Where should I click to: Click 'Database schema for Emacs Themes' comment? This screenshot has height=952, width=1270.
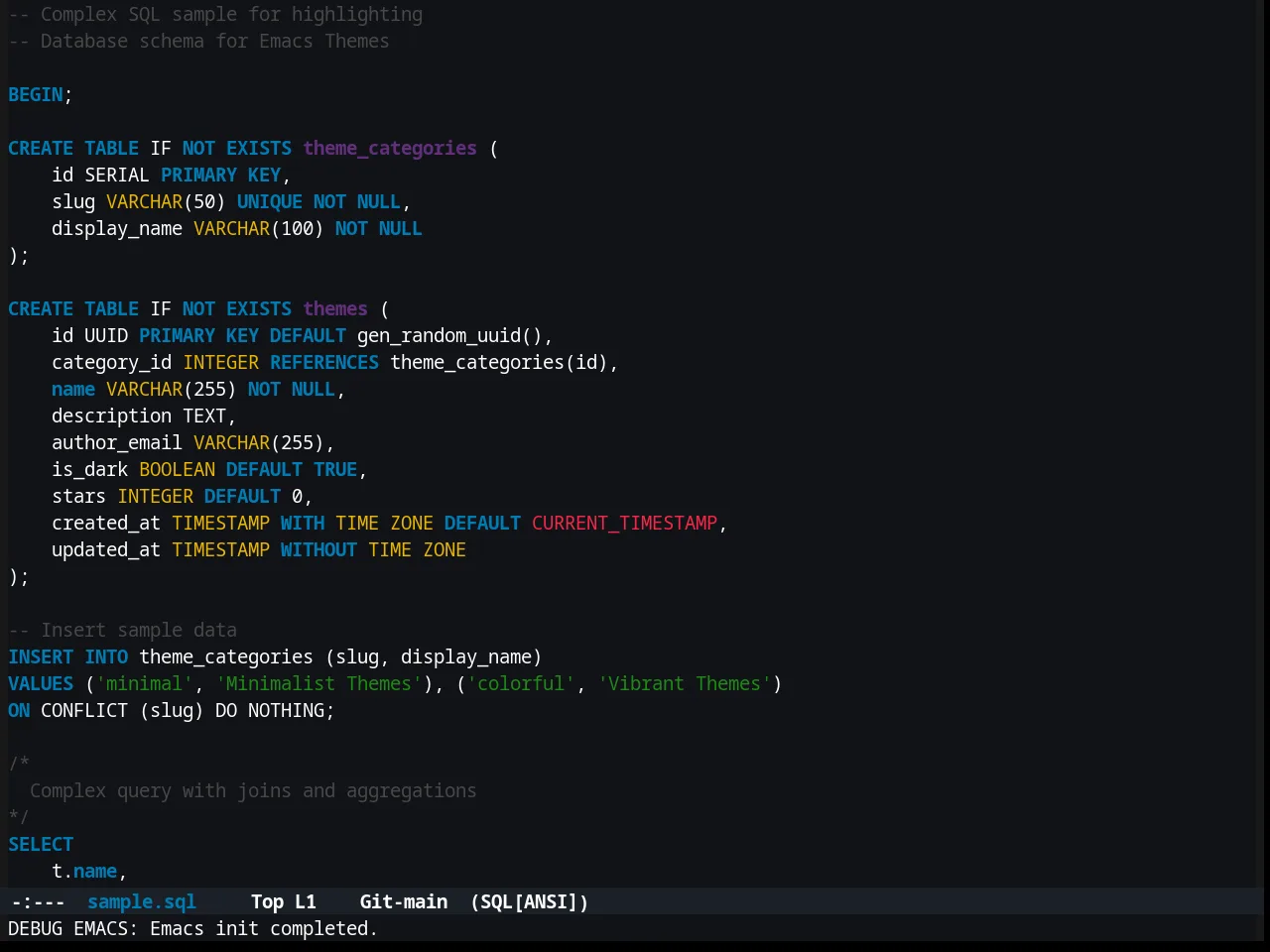(x=198, y=41)
